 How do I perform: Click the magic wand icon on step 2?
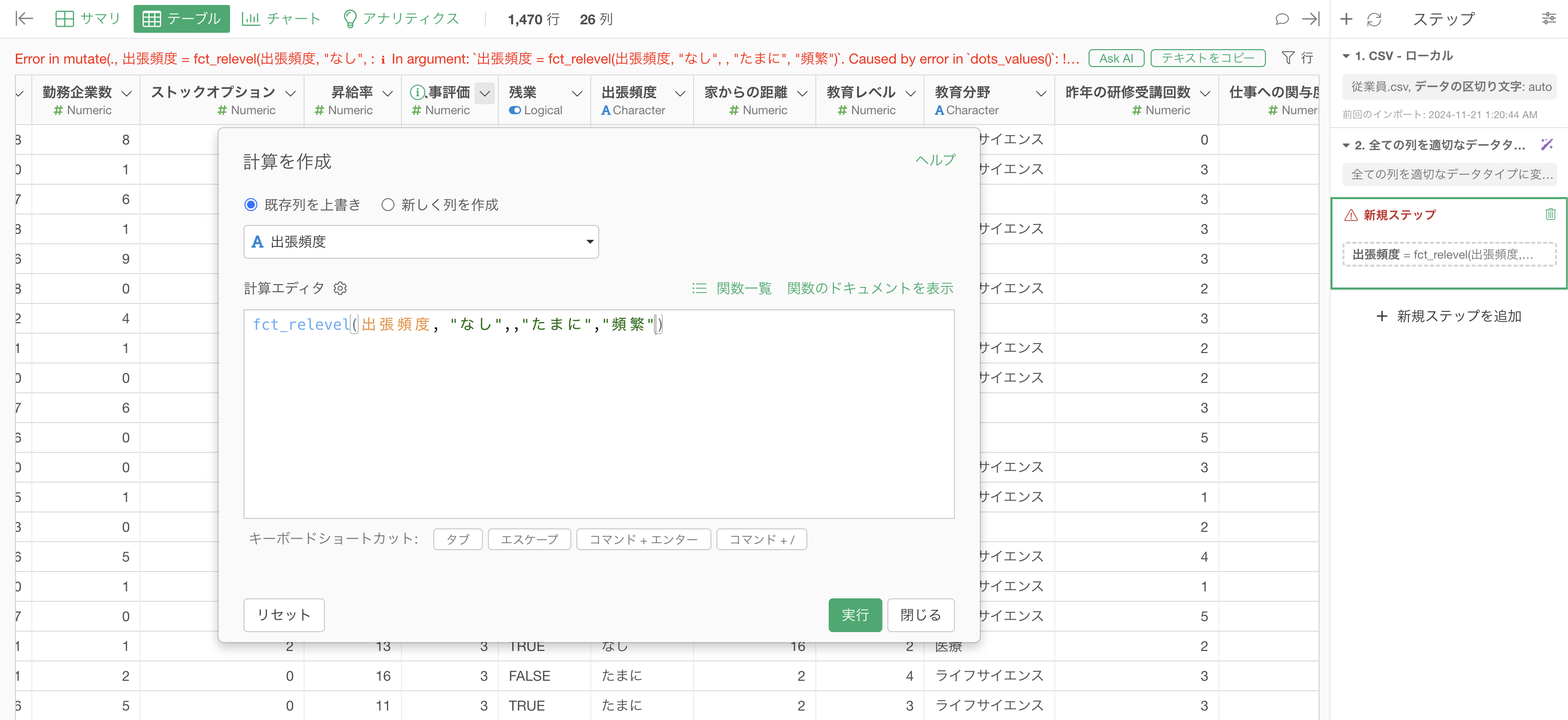[1547, 144]
